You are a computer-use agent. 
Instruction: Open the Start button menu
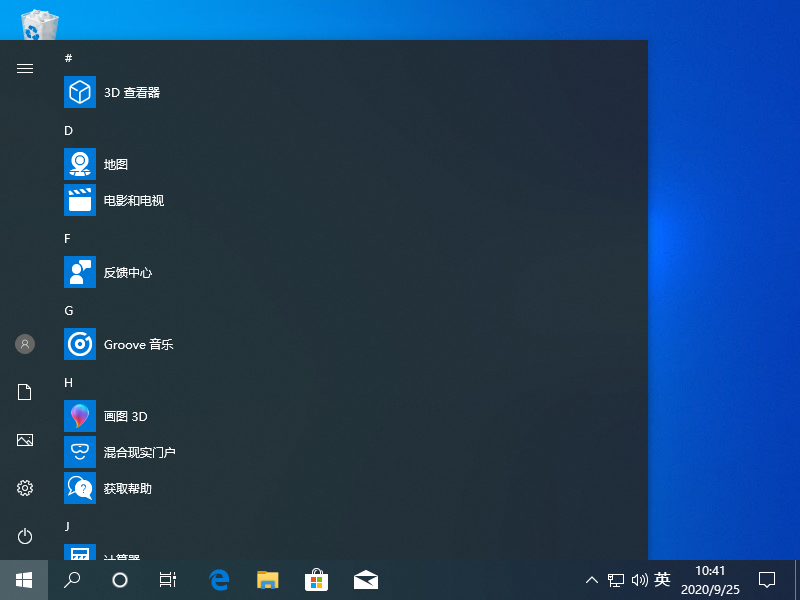click(x=24, y=580)
